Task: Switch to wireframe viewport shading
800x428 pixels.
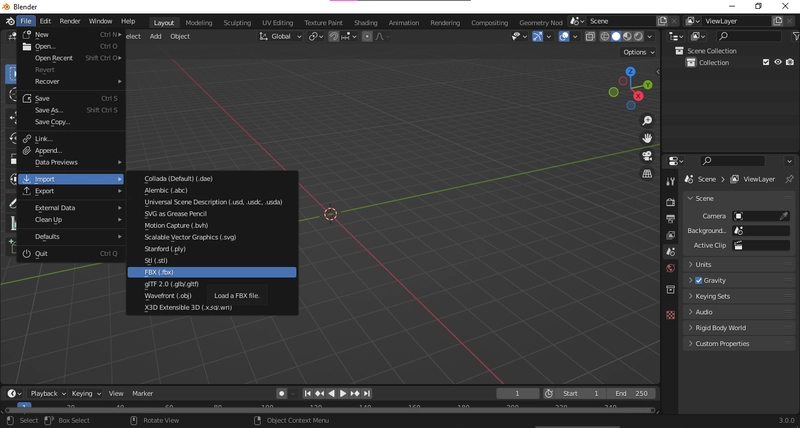Action: pos(605,36)
